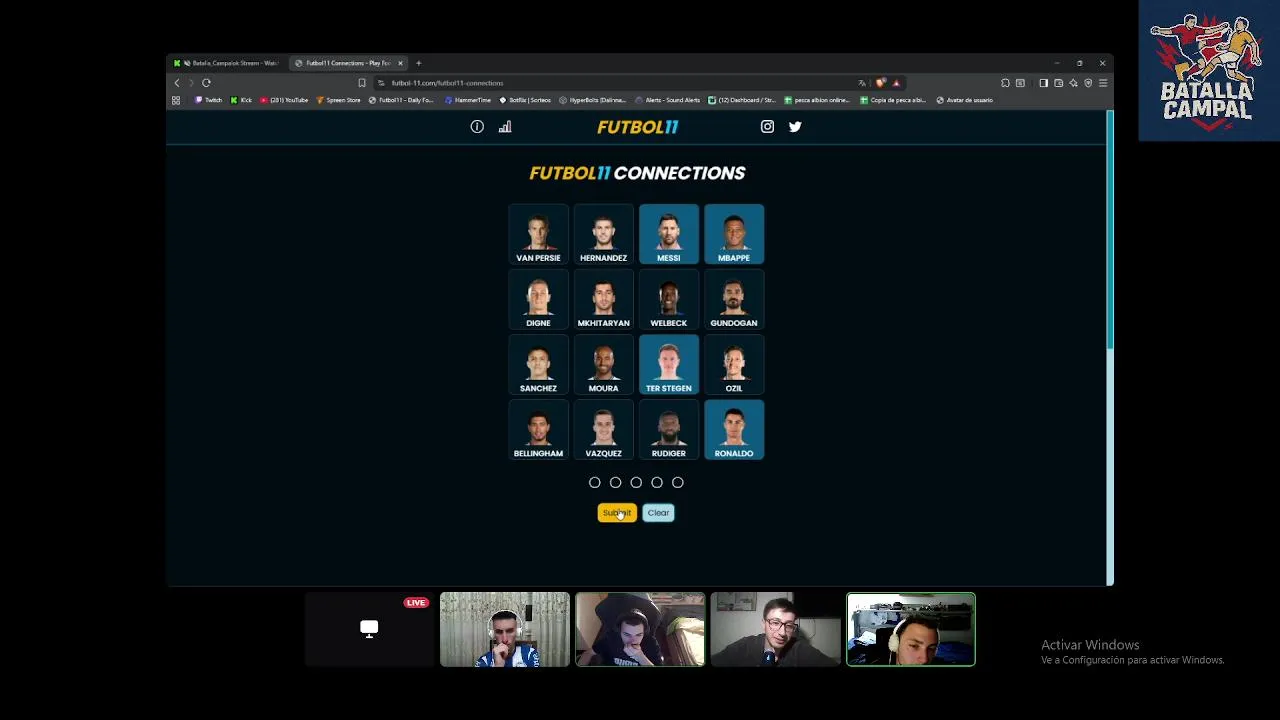Select the Digne player card
Image resolution: width=1280 pixels, height=720 pixels.
point(538,299)
